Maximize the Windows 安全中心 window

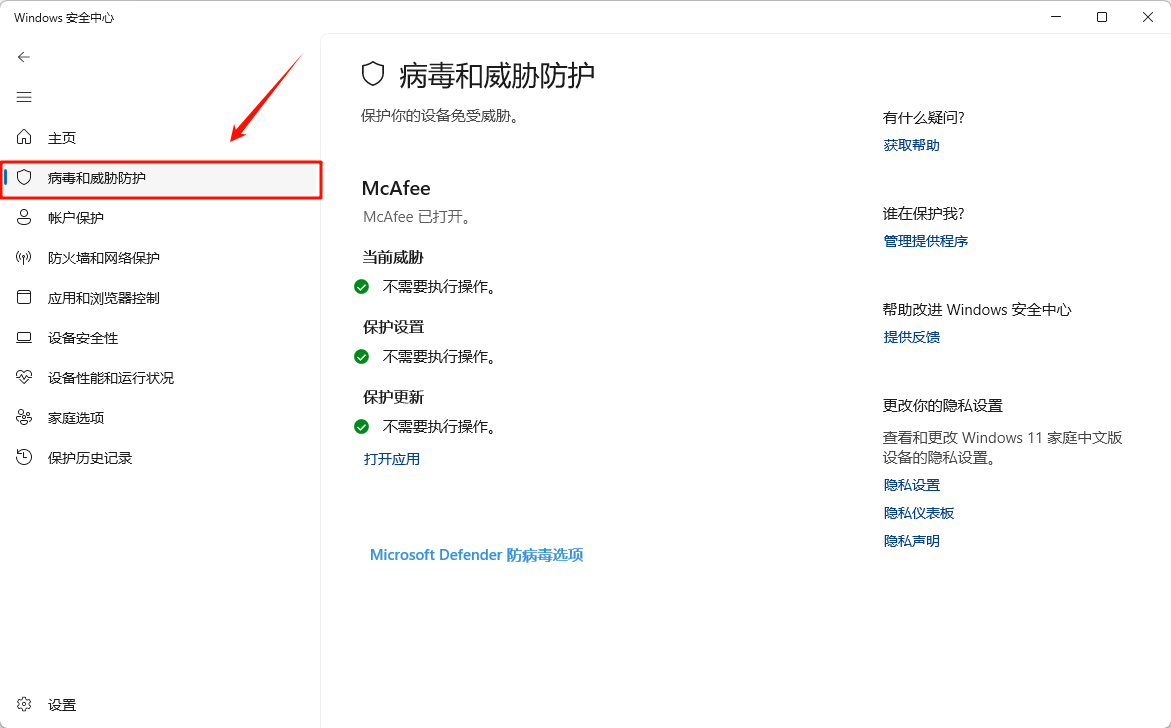1102,16
